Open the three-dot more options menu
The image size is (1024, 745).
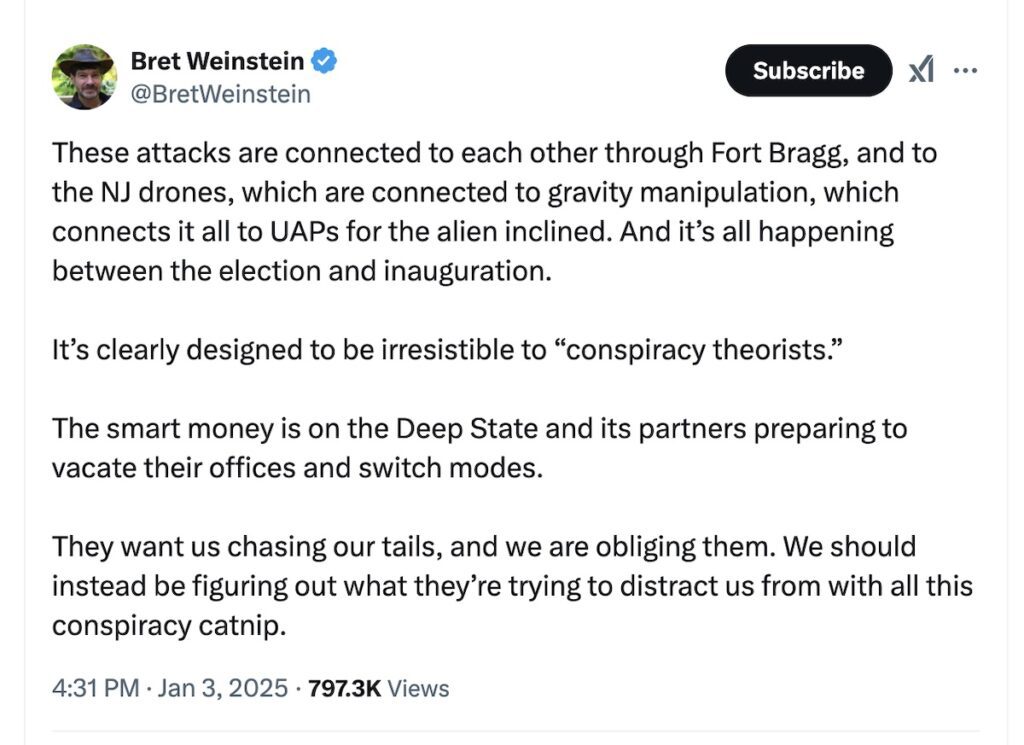(965, 70)
